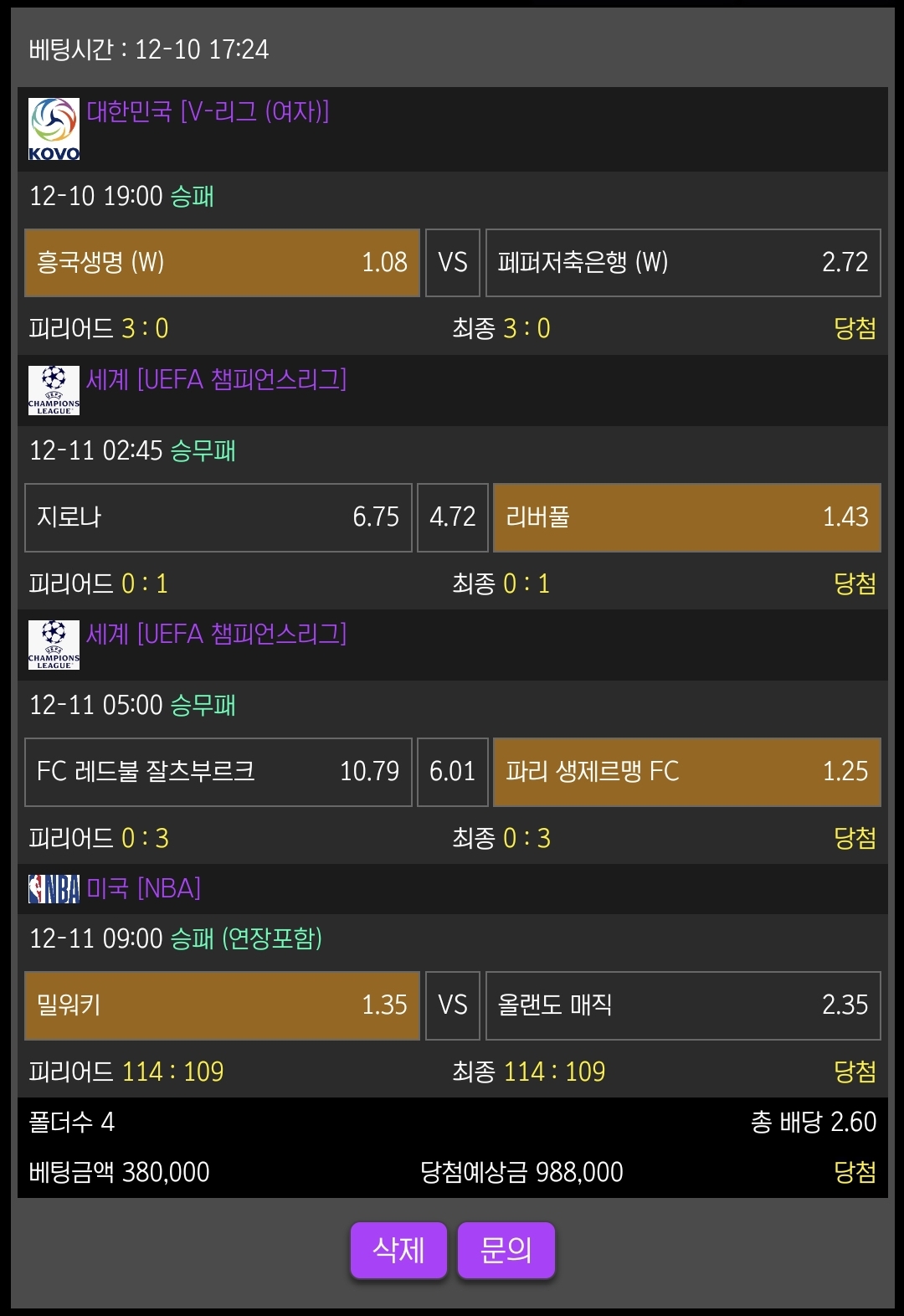The image size is (904, 1316).
Task: Click the KOVO league logo icon
Action: 54,129
